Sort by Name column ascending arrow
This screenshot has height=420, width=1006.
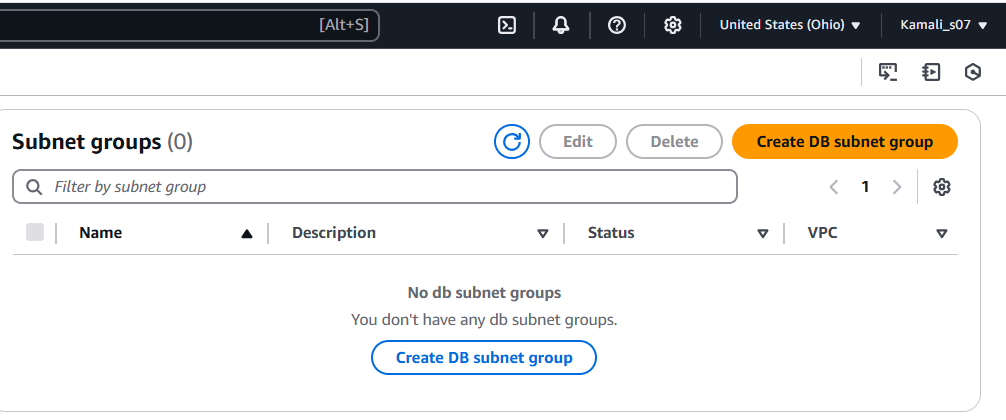click(x=246, y=234)
